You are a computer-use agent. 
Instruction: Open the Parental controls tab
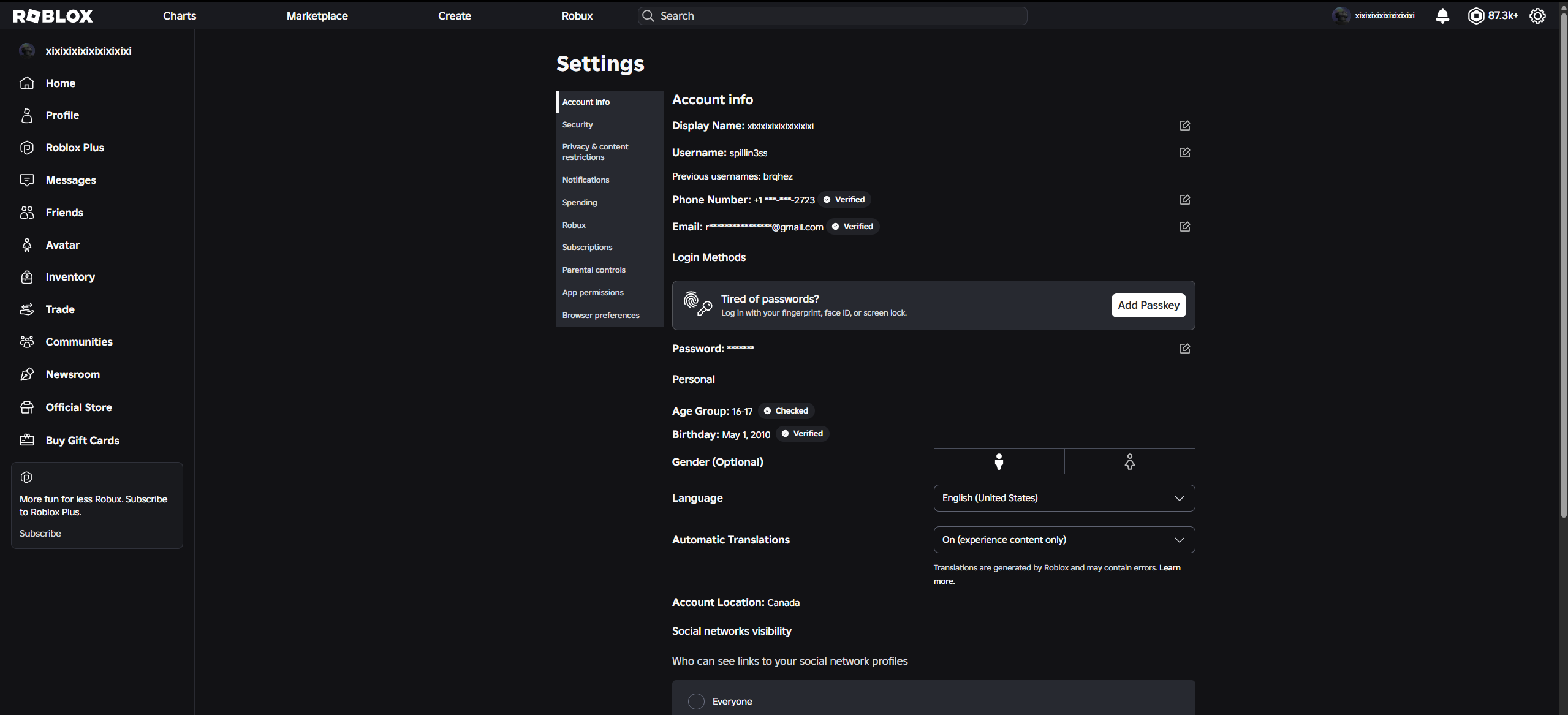610,270
